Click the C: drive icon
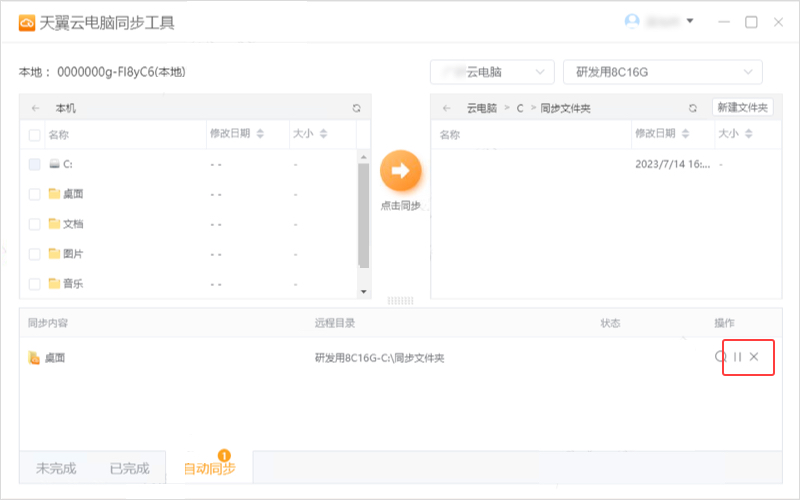The height and width of the screenshot is (500, 800). 55,164
